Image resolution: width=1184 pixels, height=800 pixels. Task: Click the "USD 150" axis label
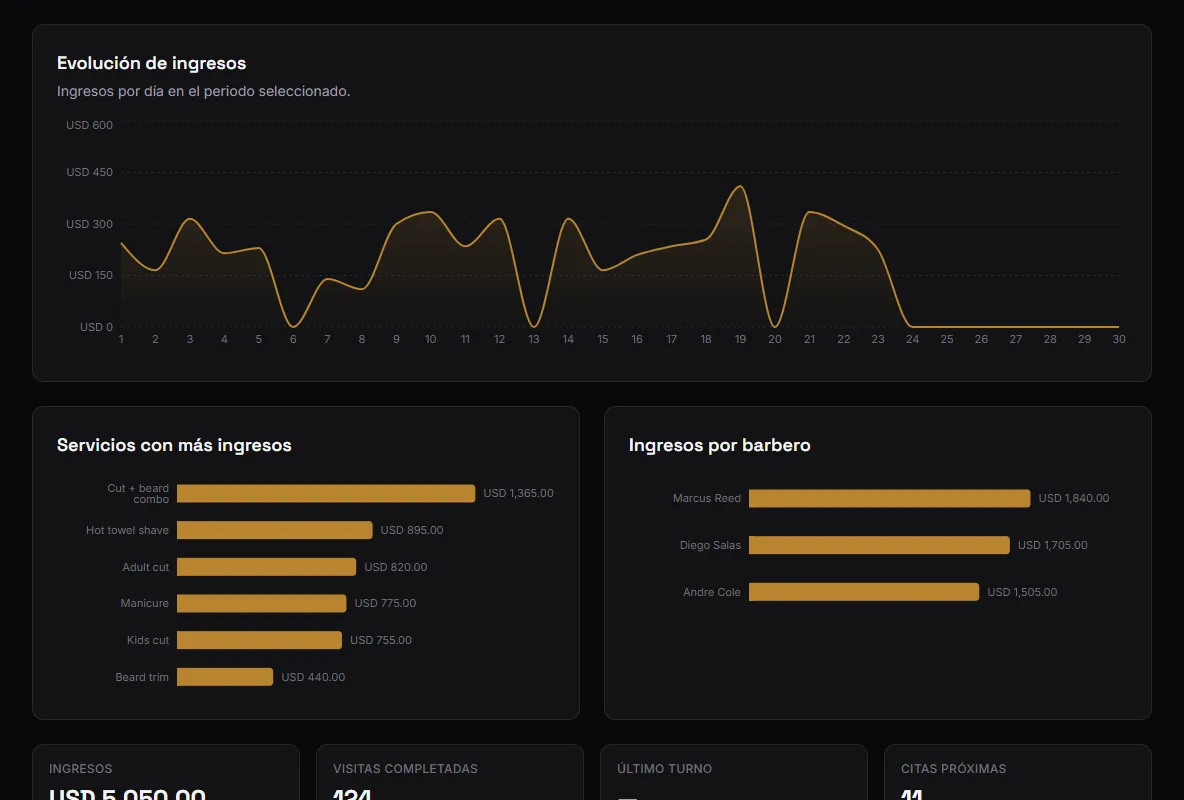tap(91, 275)
